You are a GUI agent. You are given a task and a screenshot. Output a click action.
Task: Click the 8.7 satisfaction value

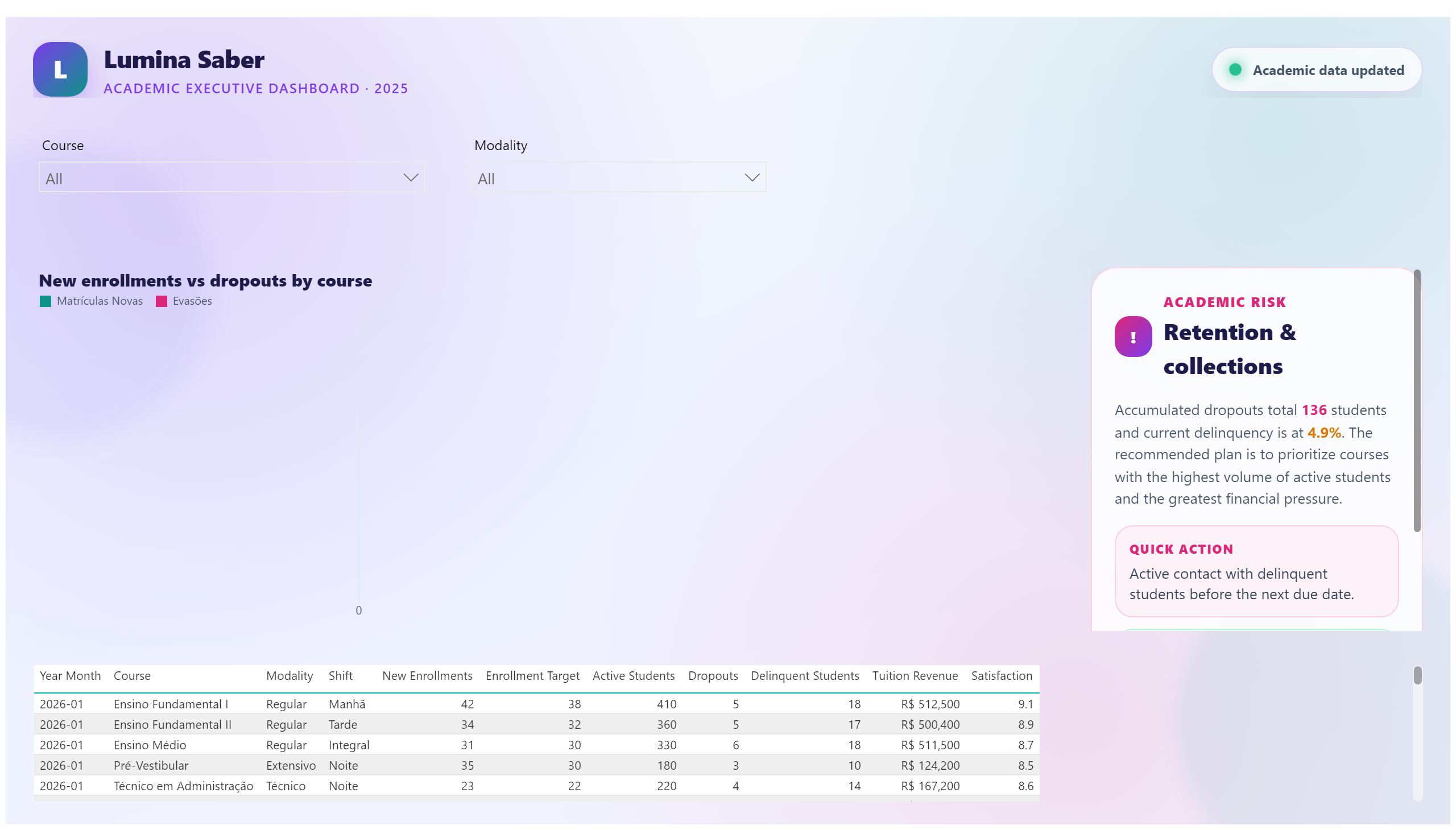pyautogui.click(x=1025, y=745)
